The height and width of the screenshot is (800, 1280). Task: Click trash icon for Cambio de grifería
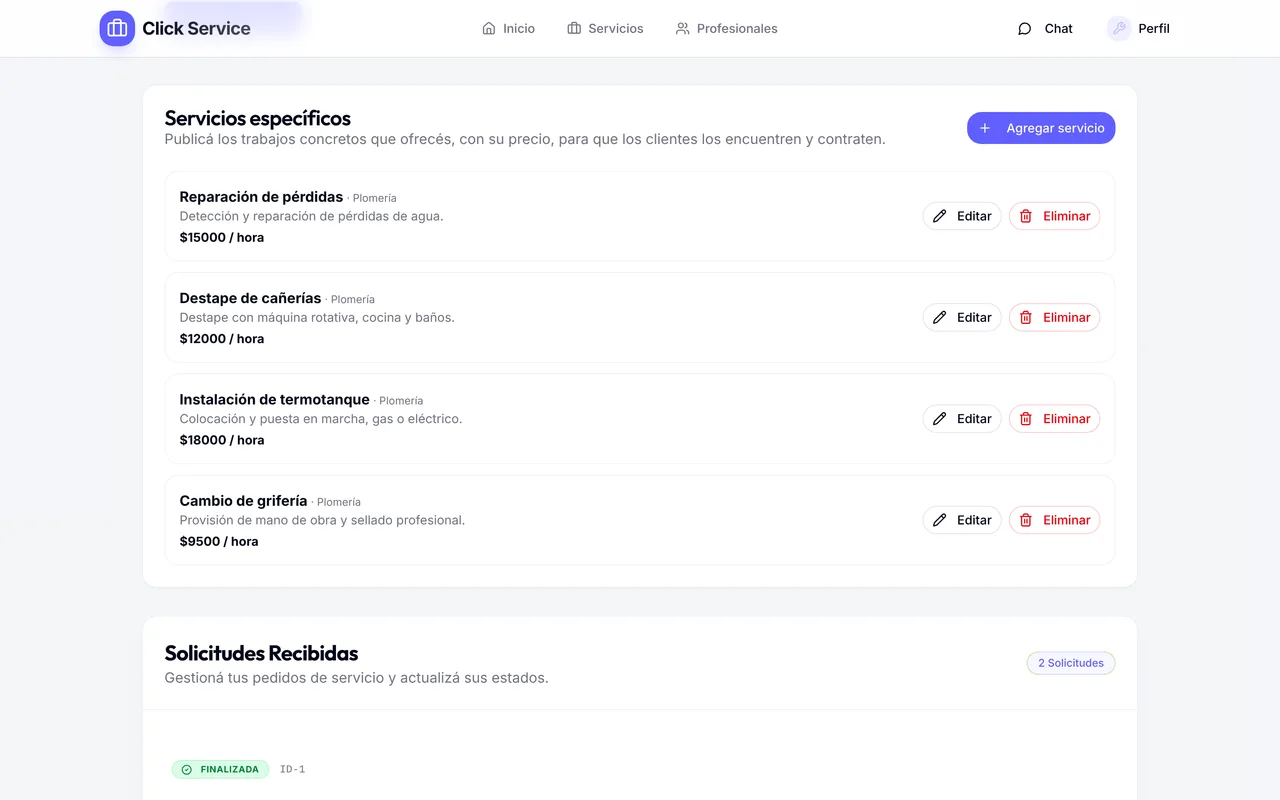click(x=1026, y=520)
